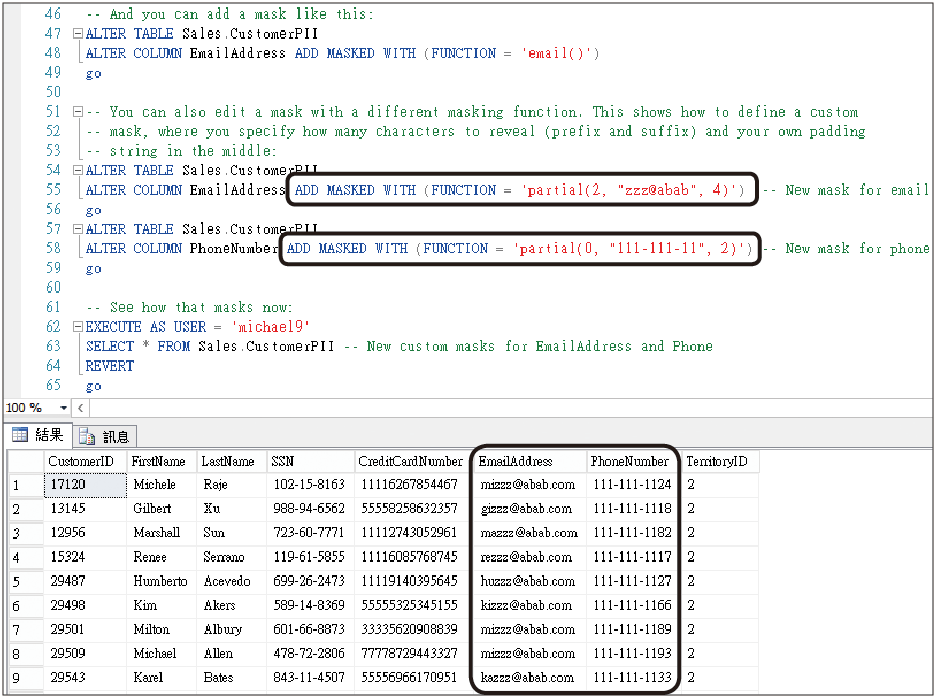Select the EmailAddress column header
The height and width of the screenshot is (700, 937).
coord(530,461)
